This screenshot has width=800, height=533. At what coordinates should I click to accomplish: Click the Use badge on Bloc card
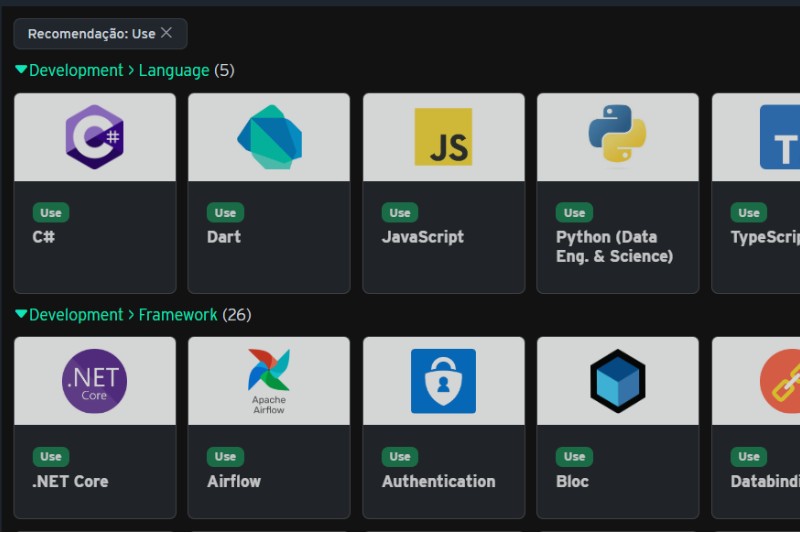tap(574, 456)
